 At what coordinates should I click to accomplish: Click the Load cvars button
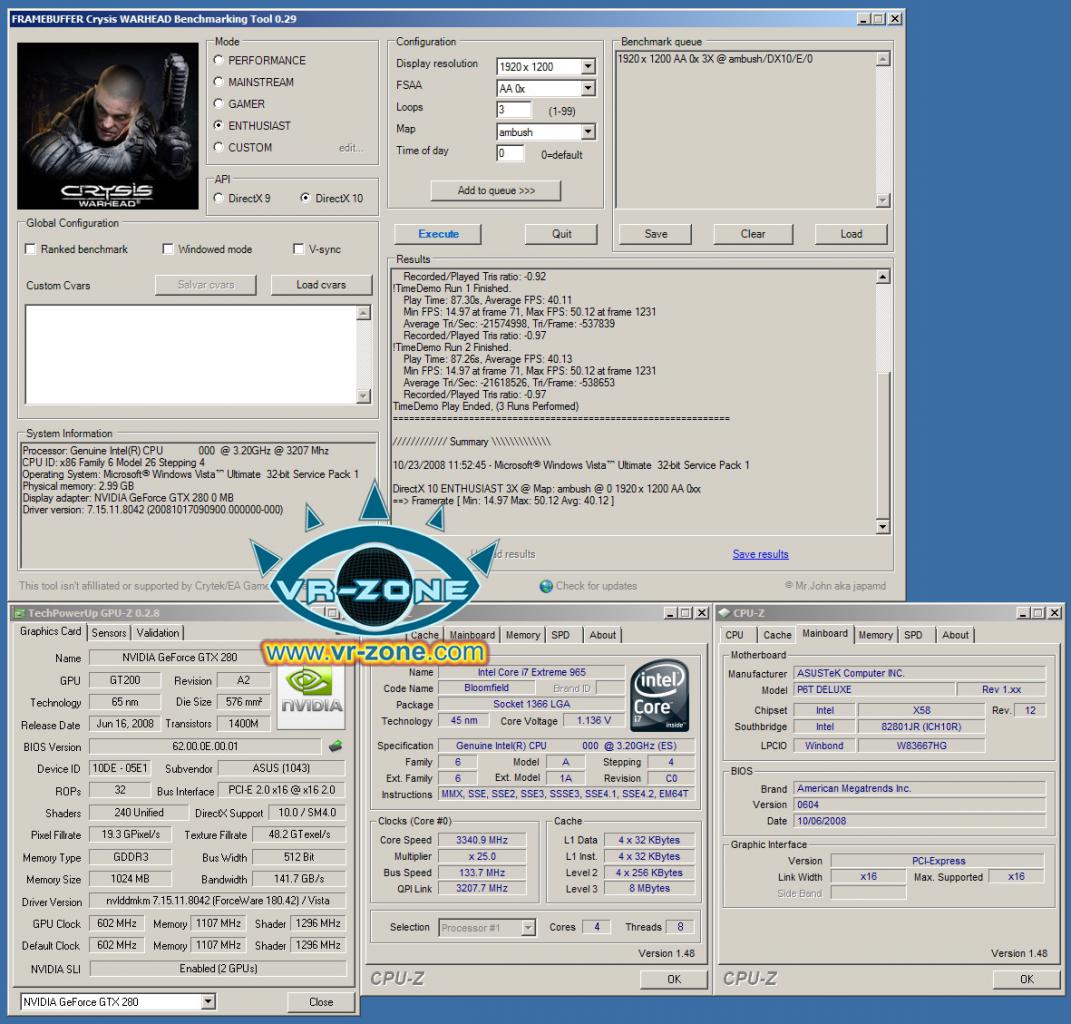[321, 285]
